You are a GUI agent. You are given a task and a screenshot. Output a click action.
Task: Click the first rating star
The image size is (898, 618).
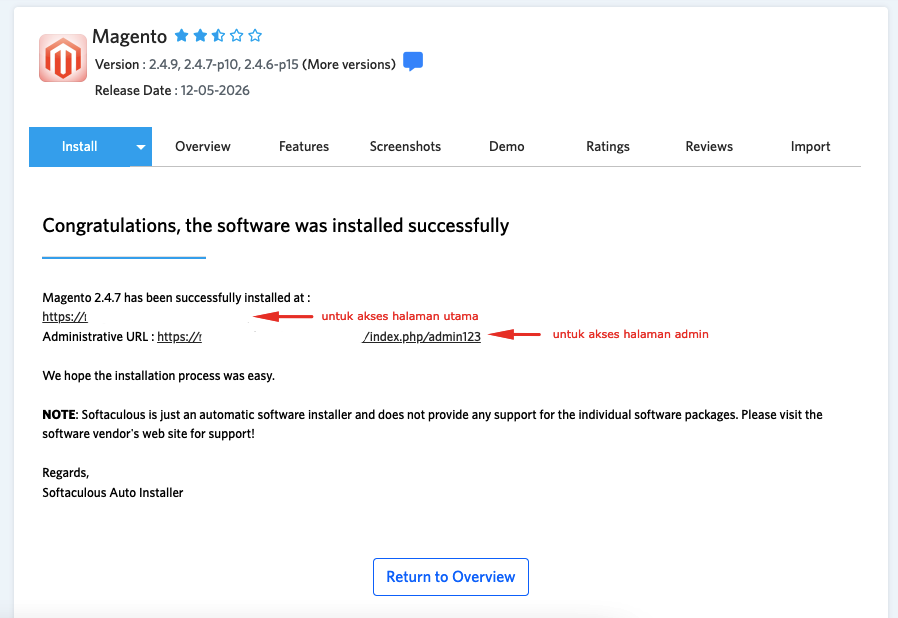182,36
